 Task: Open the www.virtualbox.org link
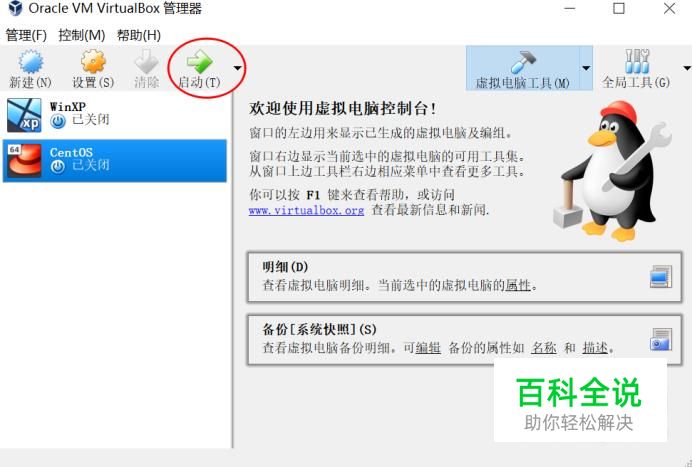(x=306, y=210)
